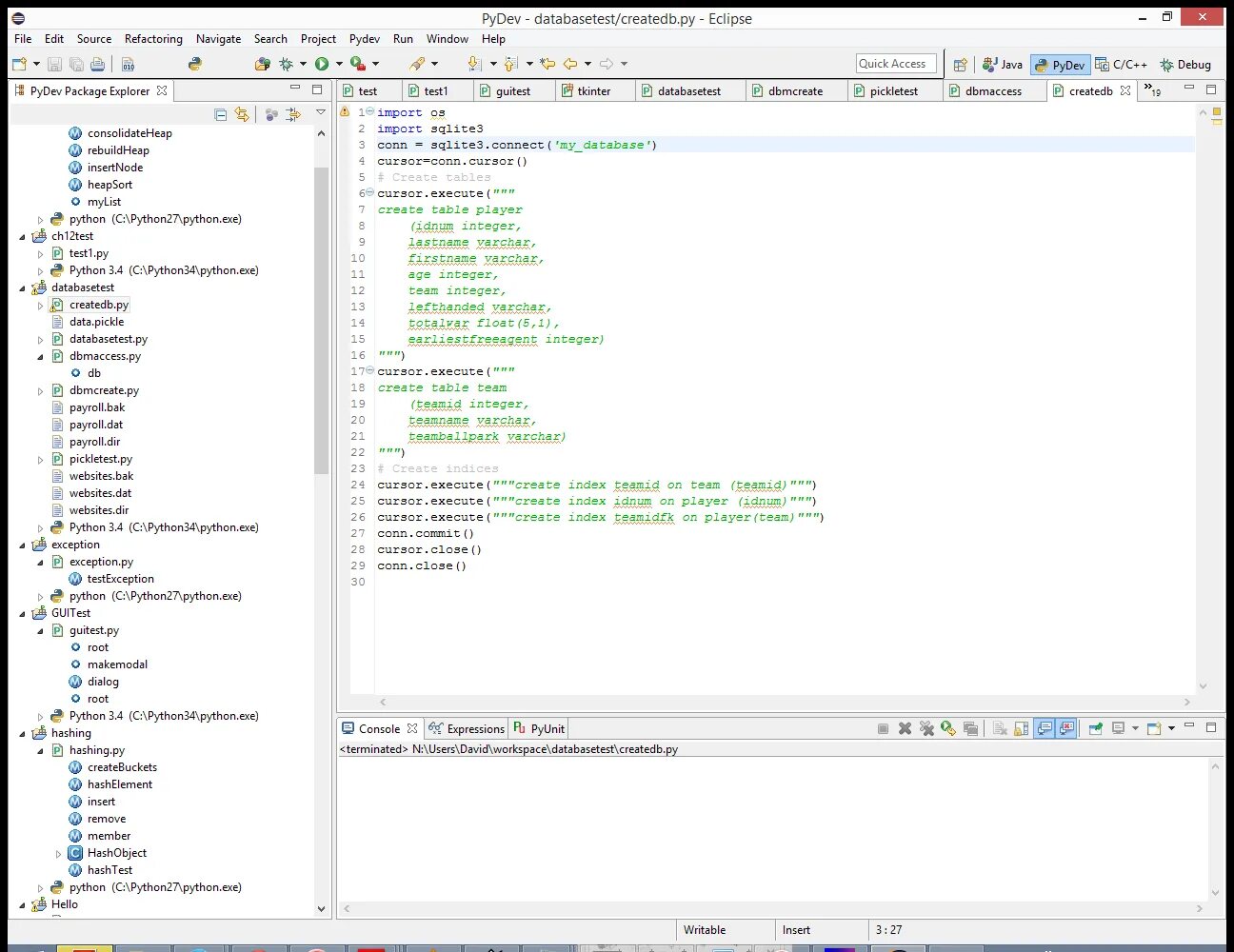This screenshot has height=952, width=1234.
Task: Switch to the Expressions tab
Action: coord(467,728)
